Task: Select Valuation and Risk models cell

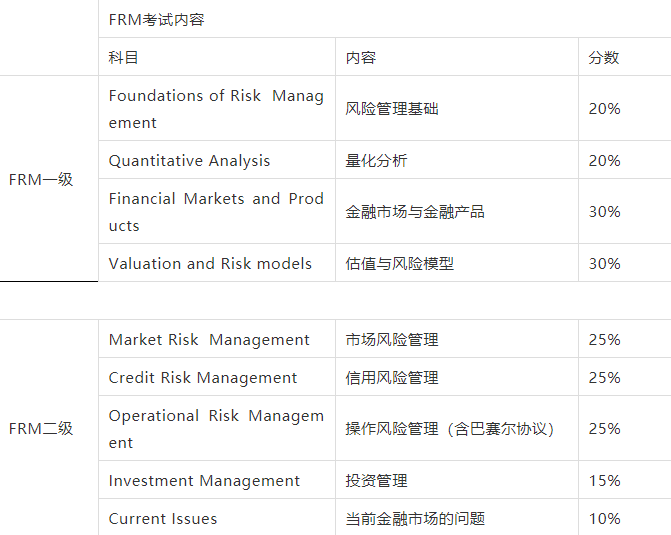Action: (210, 264)
